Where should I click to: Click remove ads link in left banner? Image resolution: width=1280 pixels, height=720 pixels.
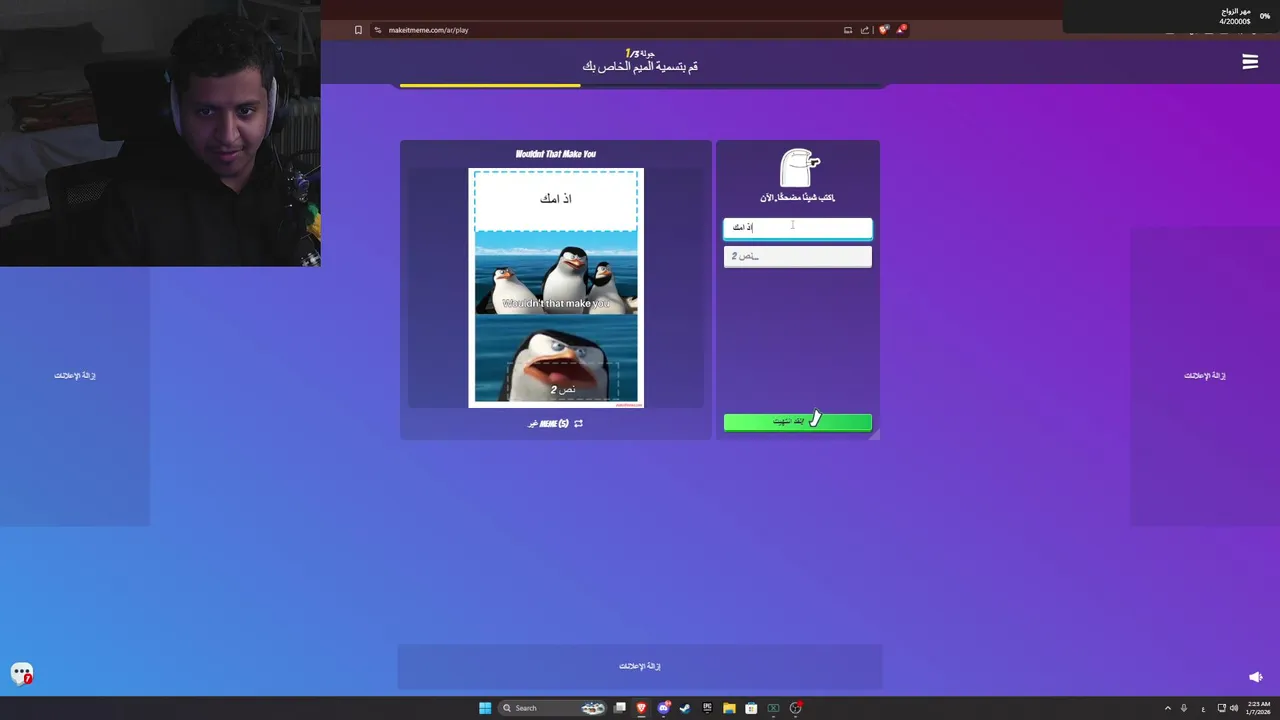point(75,376)
